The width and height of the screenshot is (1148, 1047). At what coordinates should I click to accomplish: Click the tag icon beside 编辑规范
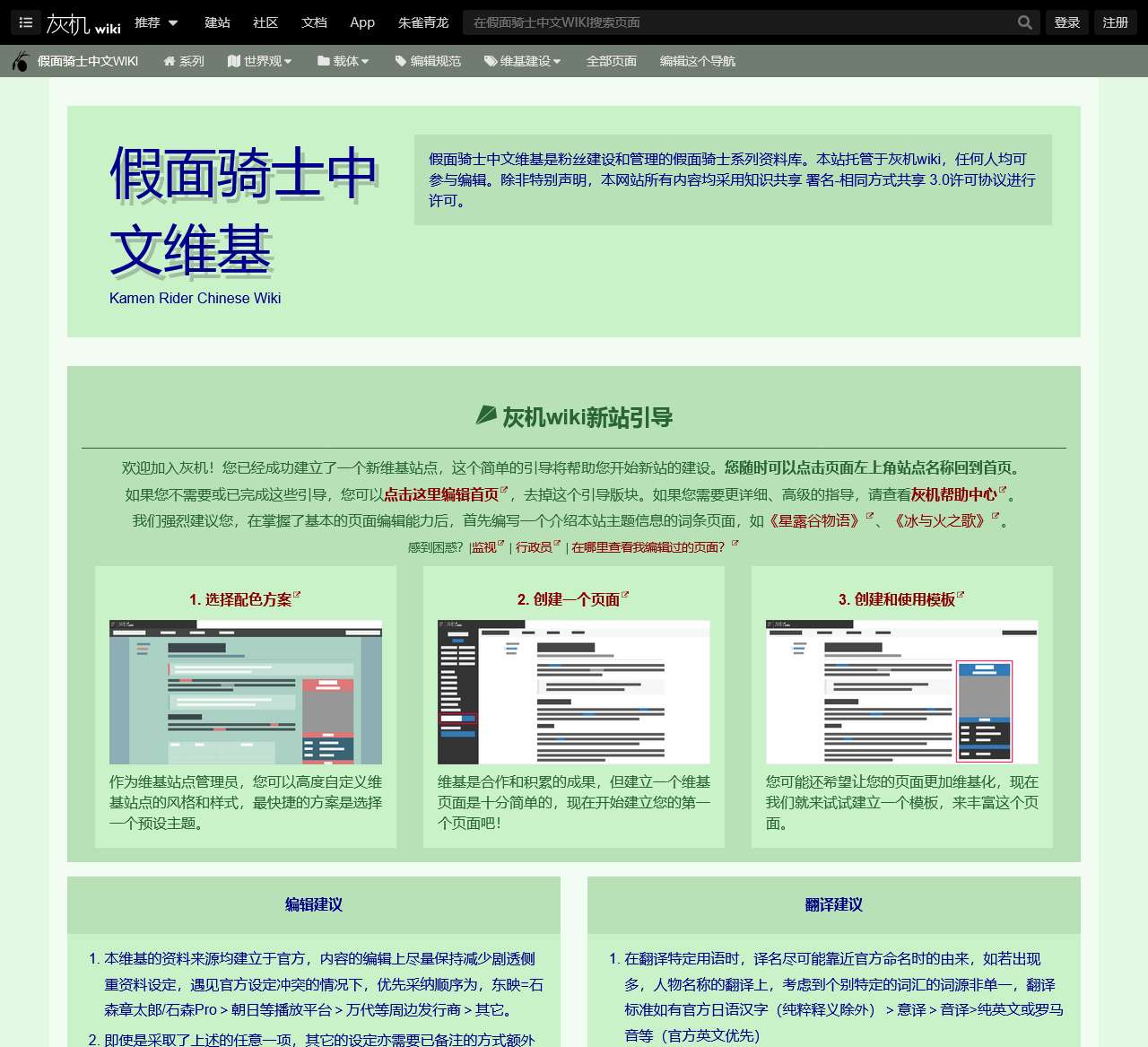(x=401, y=61)
